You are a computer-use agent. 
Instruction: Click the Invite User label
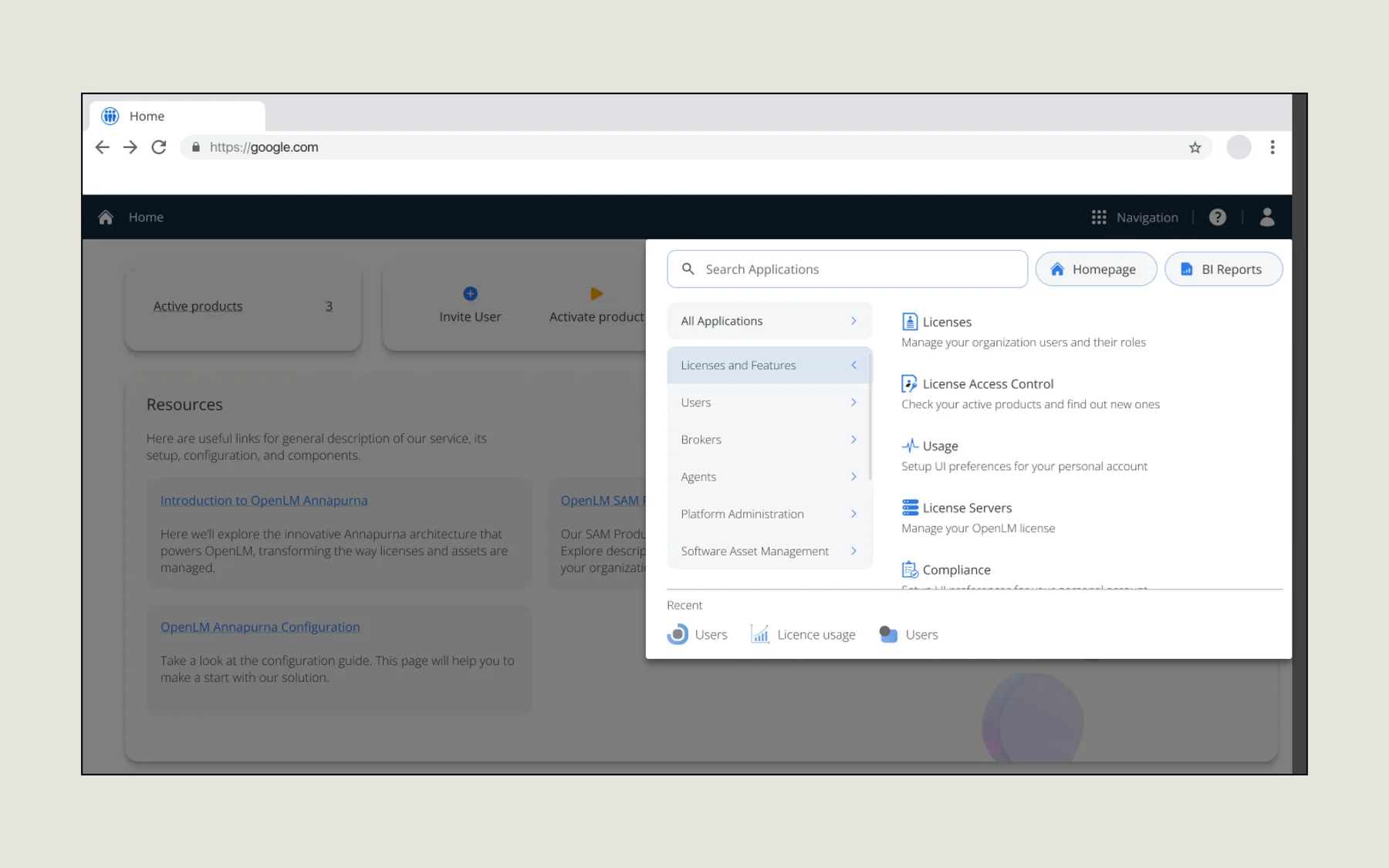(470, 316)
